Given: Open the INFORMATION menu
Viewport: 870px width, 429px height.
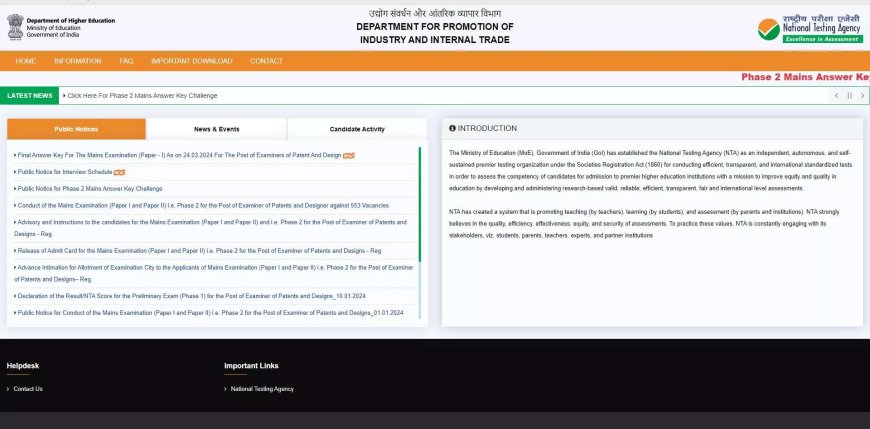Looking at the screenshot, I should (x=78, y=61).
